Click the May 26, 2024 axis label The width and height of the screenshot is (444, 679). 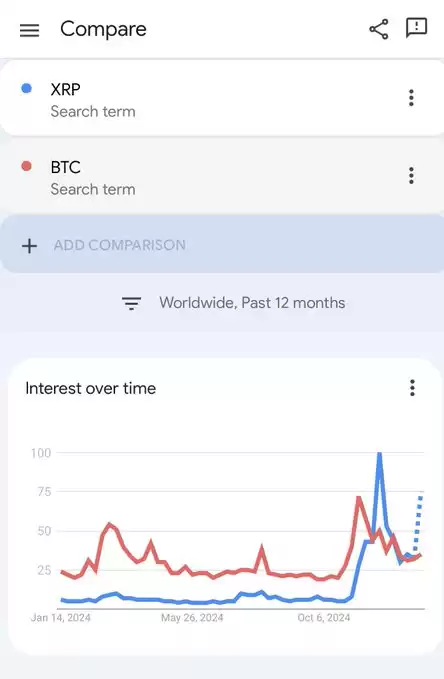click(x=192, y=618)
